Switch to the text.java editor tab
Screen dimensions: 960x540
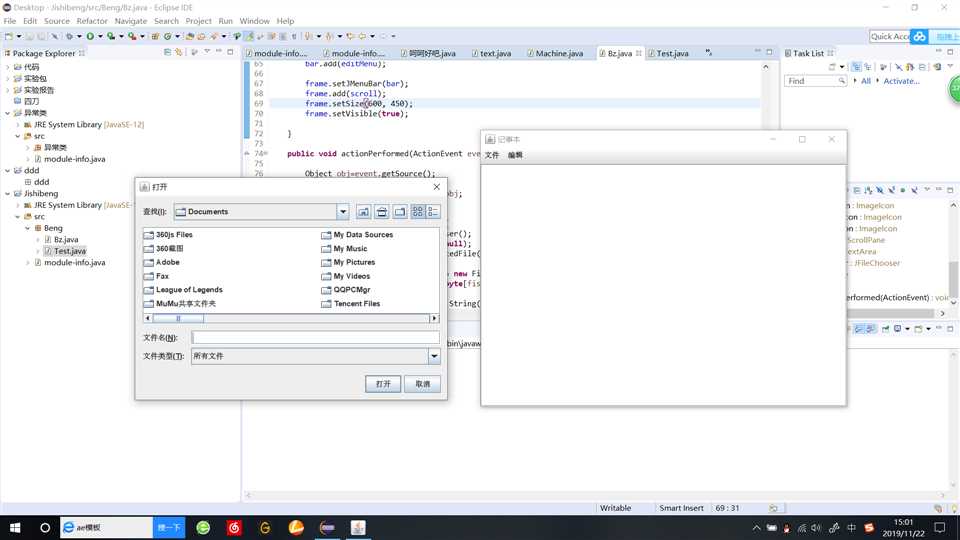pyautogui.click(x=491, y=53)
